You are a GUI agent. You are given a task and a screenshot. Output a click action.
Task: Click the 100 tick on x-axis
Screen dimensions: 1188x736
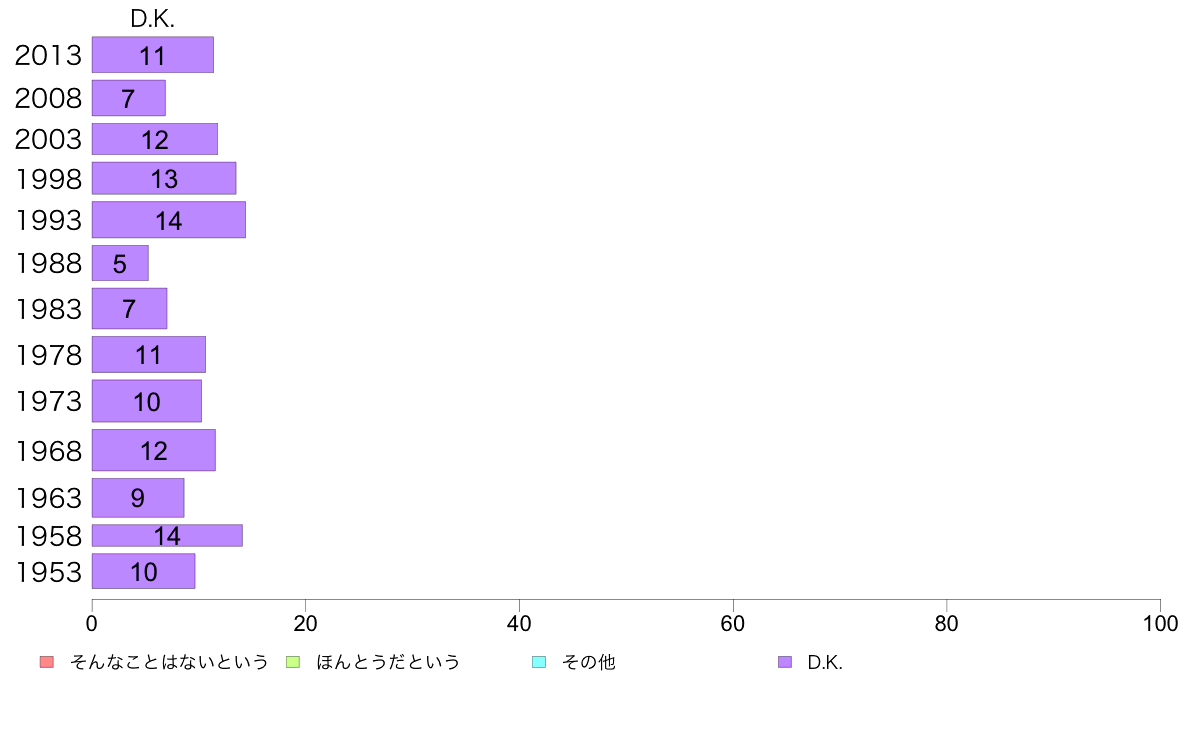1160,624
